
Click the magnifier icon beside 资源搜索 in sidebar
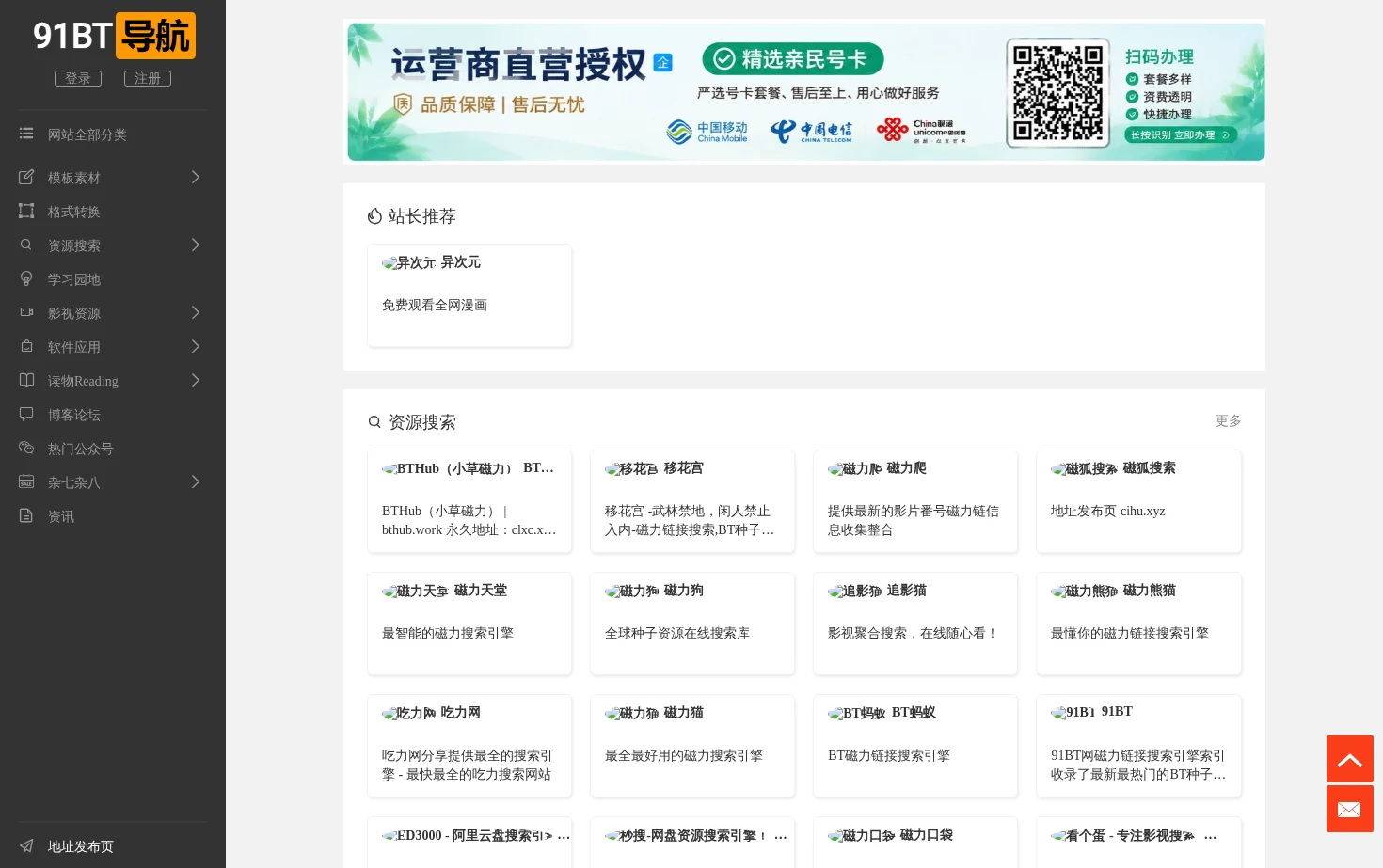point(26,245)
